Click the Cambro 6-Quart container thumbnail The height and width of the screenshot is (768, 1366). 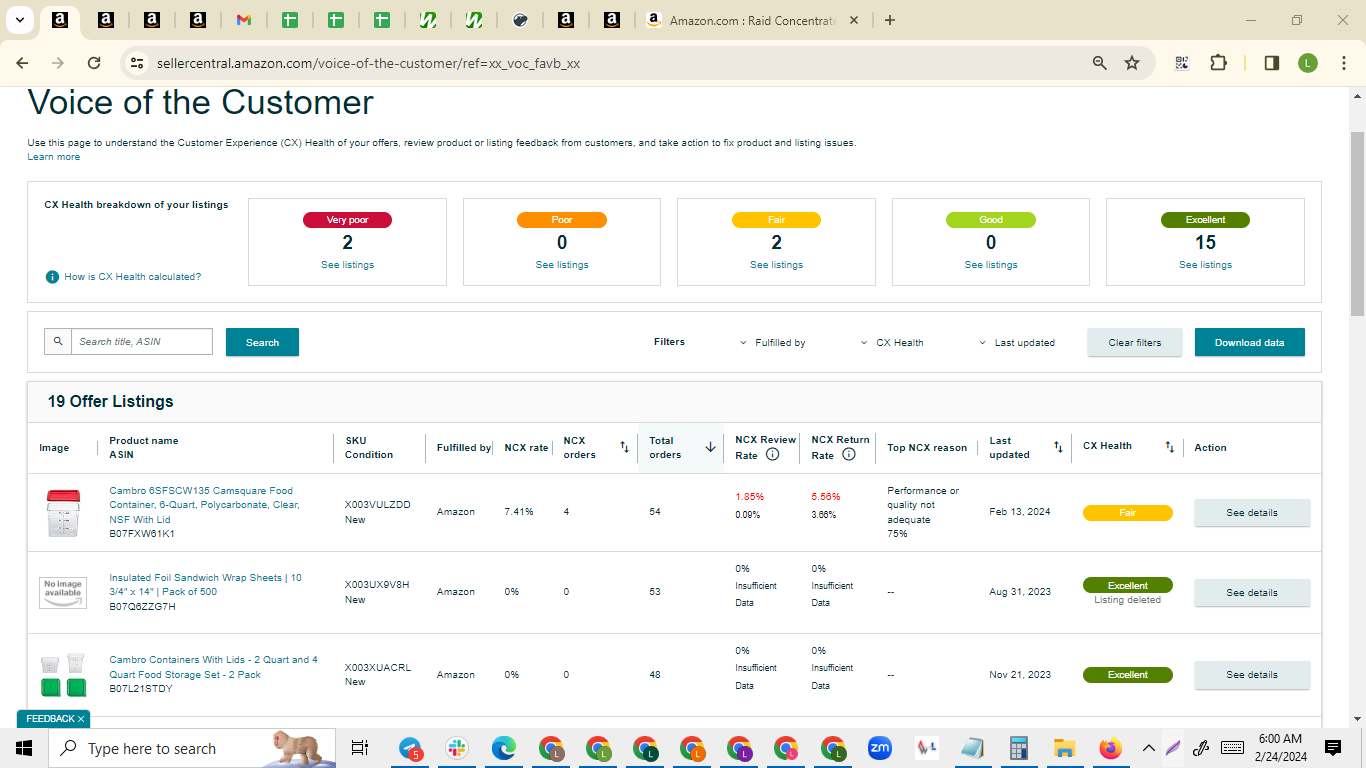coord(62,514)
